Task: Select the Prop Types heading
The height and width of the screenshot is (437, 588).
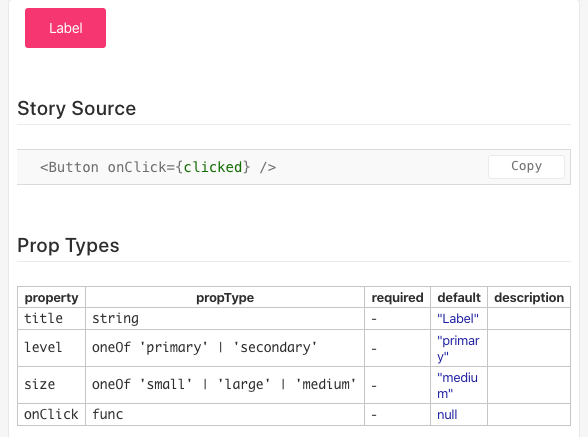Action: click(x=68, y=246)
